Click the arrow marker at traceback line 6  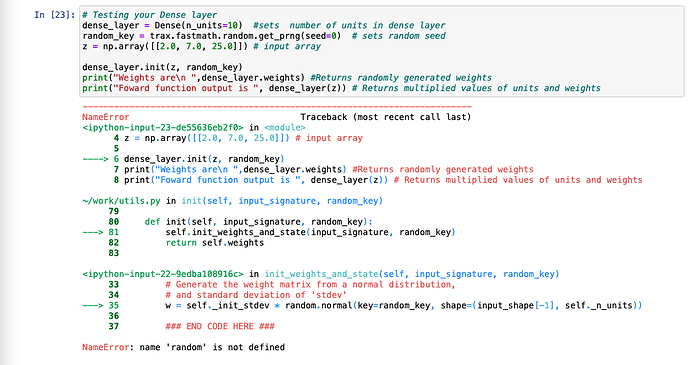(95, 159)
